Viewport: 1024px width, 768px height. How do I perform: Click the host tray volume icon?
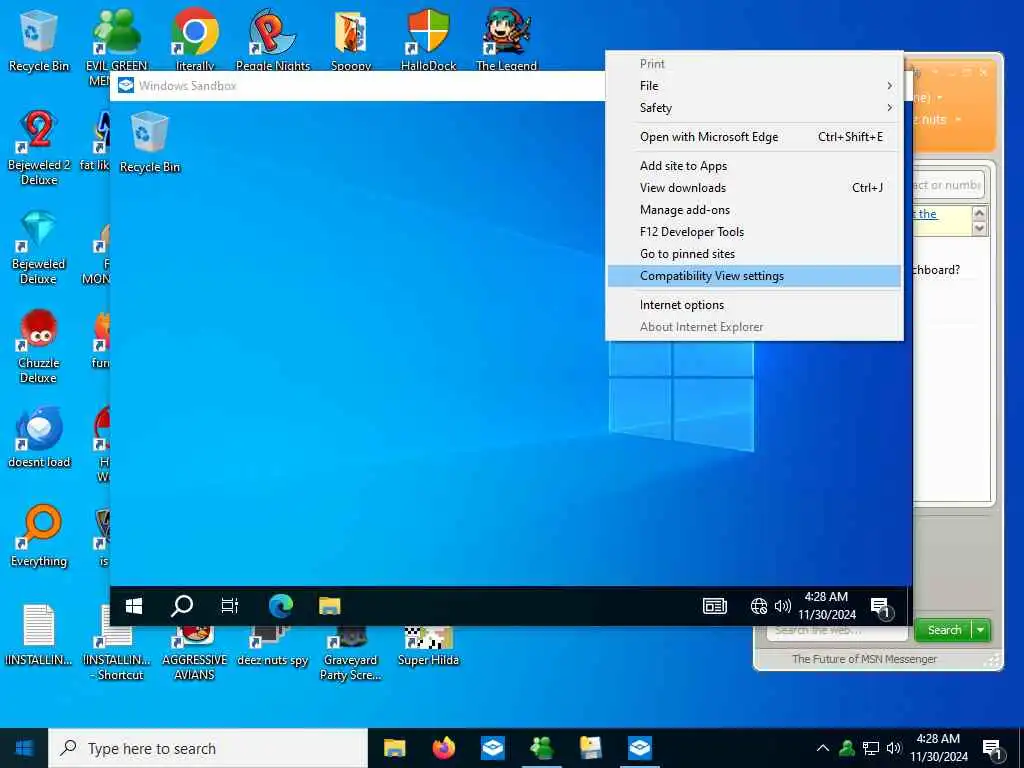point(894,748)
